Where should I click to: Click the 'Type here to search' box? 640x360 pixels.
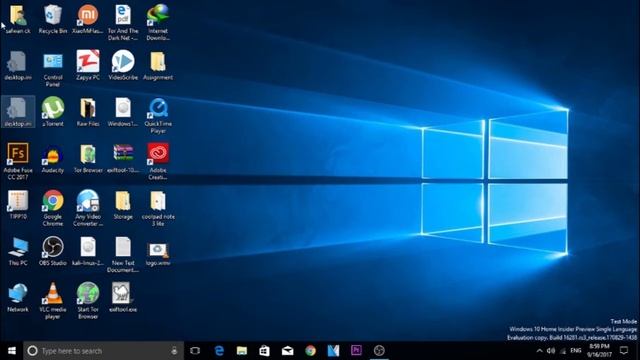click(103, 351)
